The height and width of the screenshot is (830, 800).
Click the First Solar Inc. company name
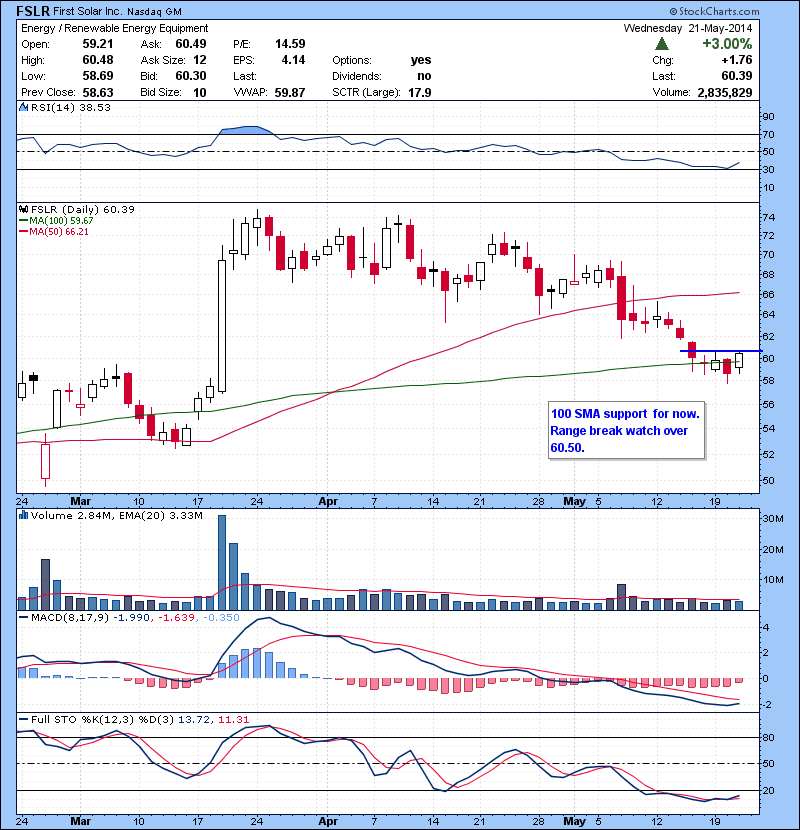[x=88, y=11]
